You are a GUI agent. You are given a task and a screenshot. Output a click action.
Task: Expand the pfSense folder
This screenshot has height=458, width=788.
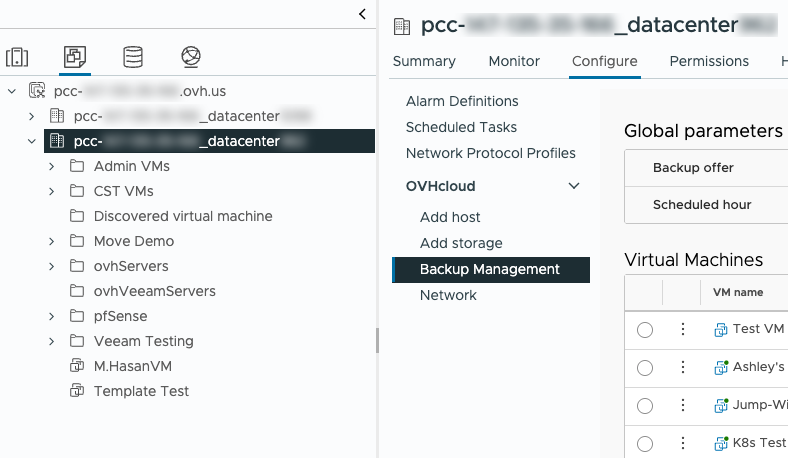point(51,316)
